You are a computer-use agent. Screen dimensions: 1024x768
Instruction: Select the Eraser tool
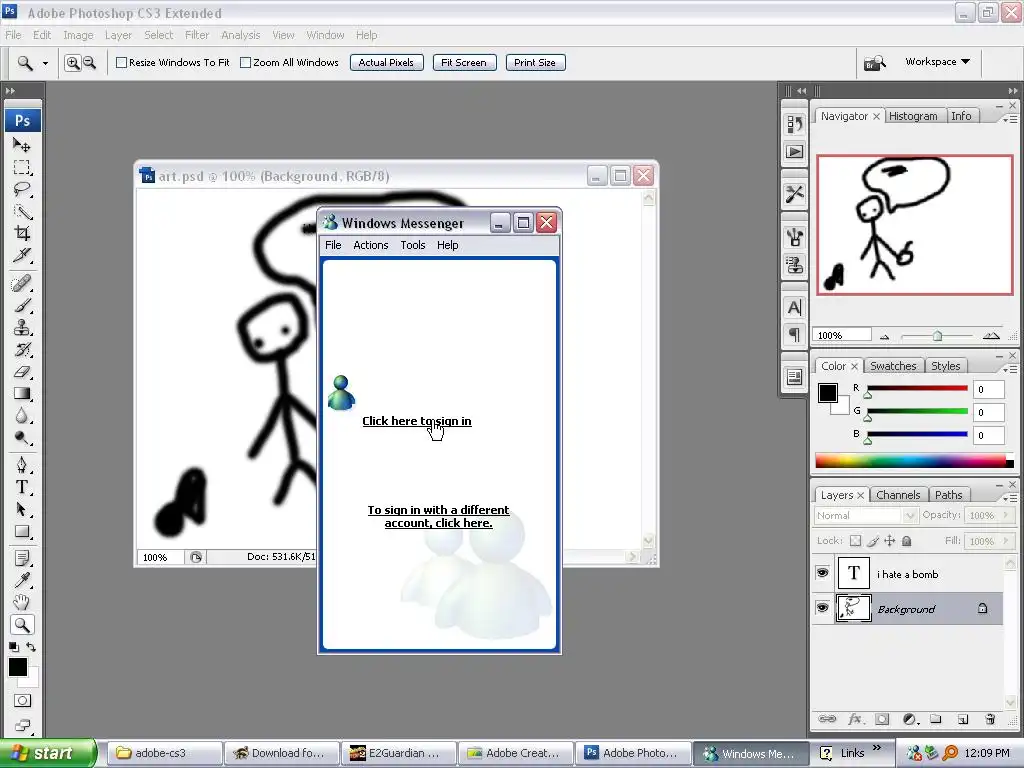[x=22, y=372]
